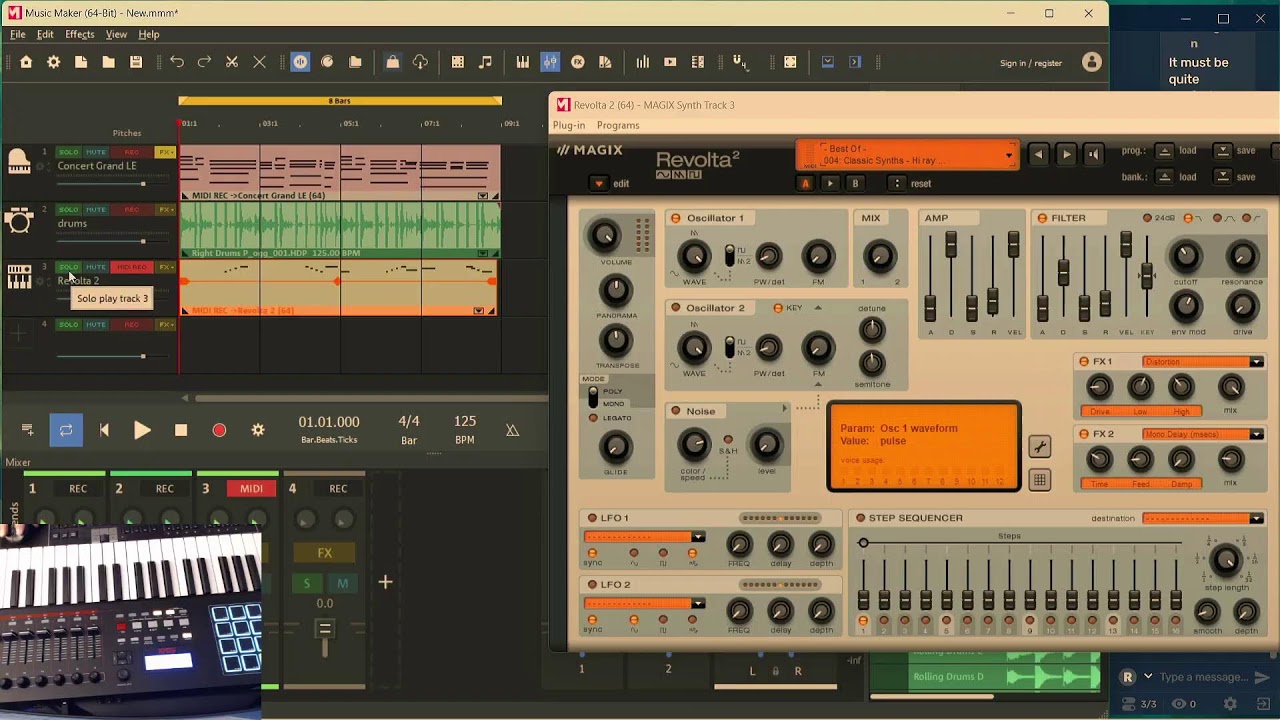Expand Revolta edit arrow button
Viewport: 1280px width, 720px height.
[x=598, y=183]
